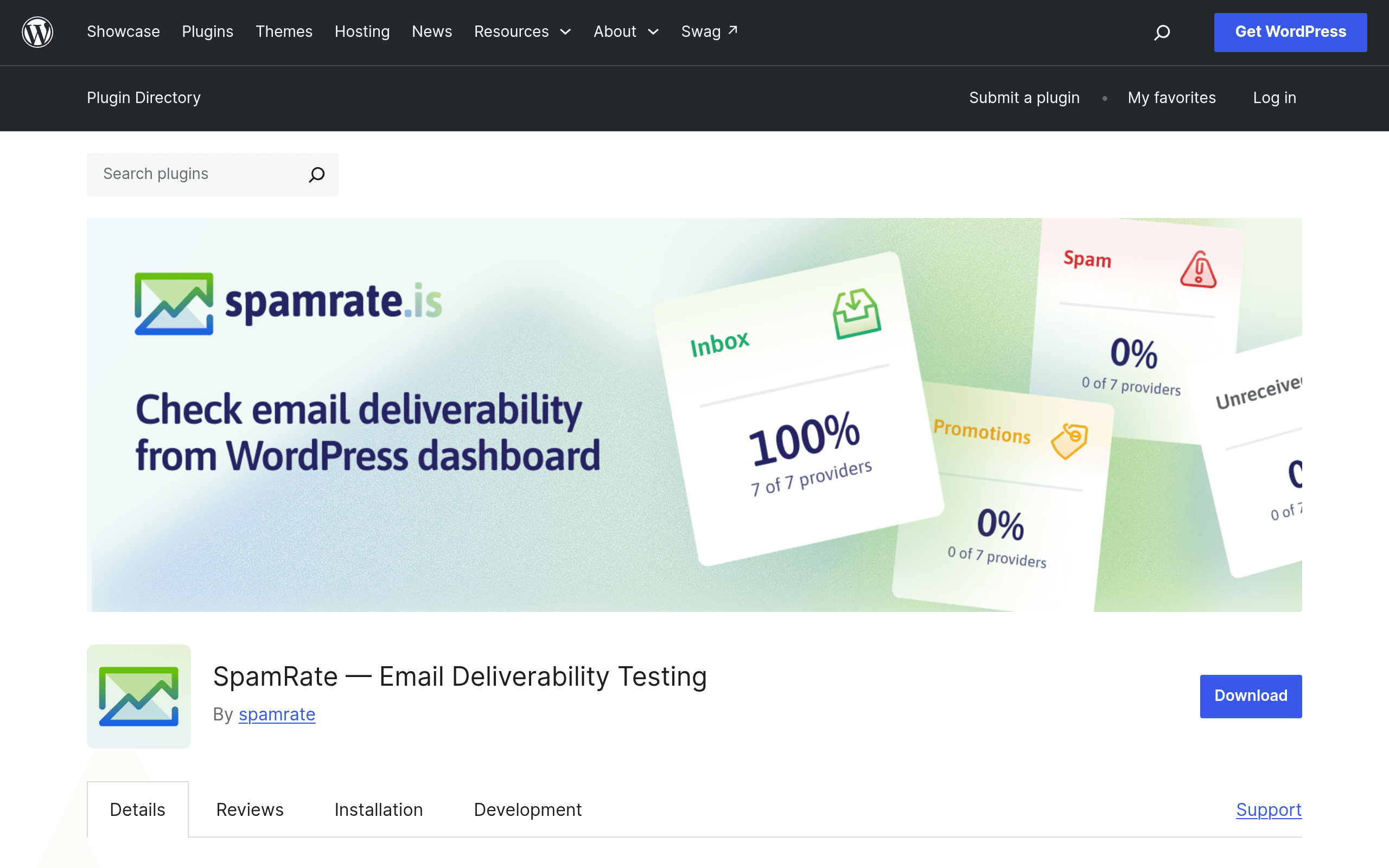Viewport: 1389px width, 868px height.
Task: Click the plugin search magnifier icon
Action: tap(316, 175)
